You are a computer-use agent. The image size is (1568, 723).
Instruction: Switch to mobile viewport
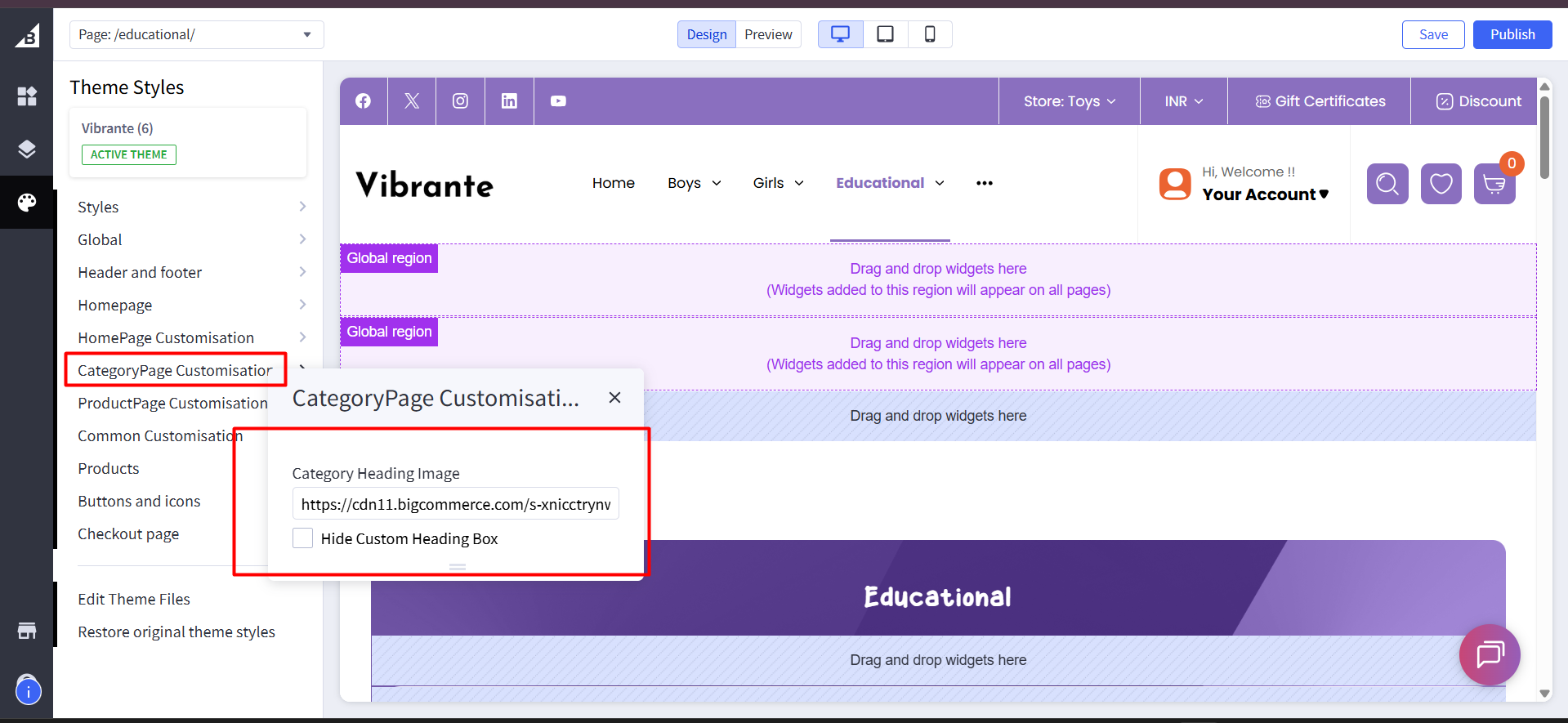pyautogui.click(x=930, y=34)
